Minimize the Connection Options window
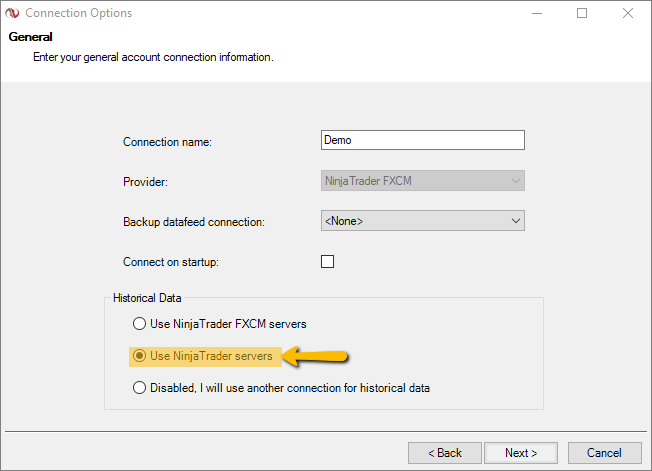This screenshot has width=652, height=471. 537,14
